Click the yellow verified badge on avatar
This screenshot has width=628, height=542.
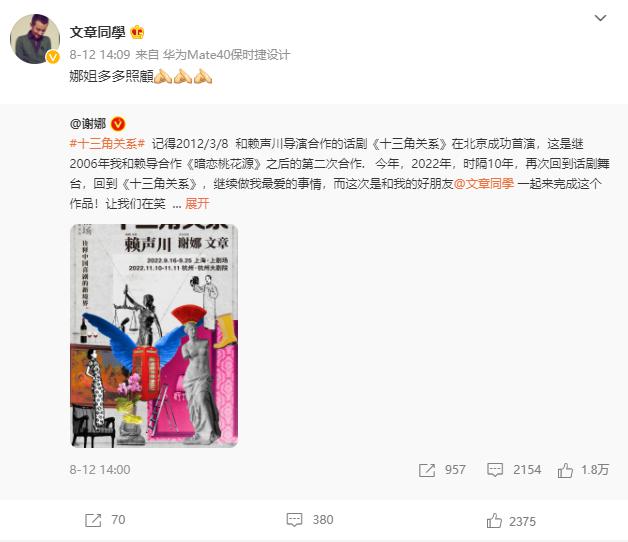tap(52, 57)
